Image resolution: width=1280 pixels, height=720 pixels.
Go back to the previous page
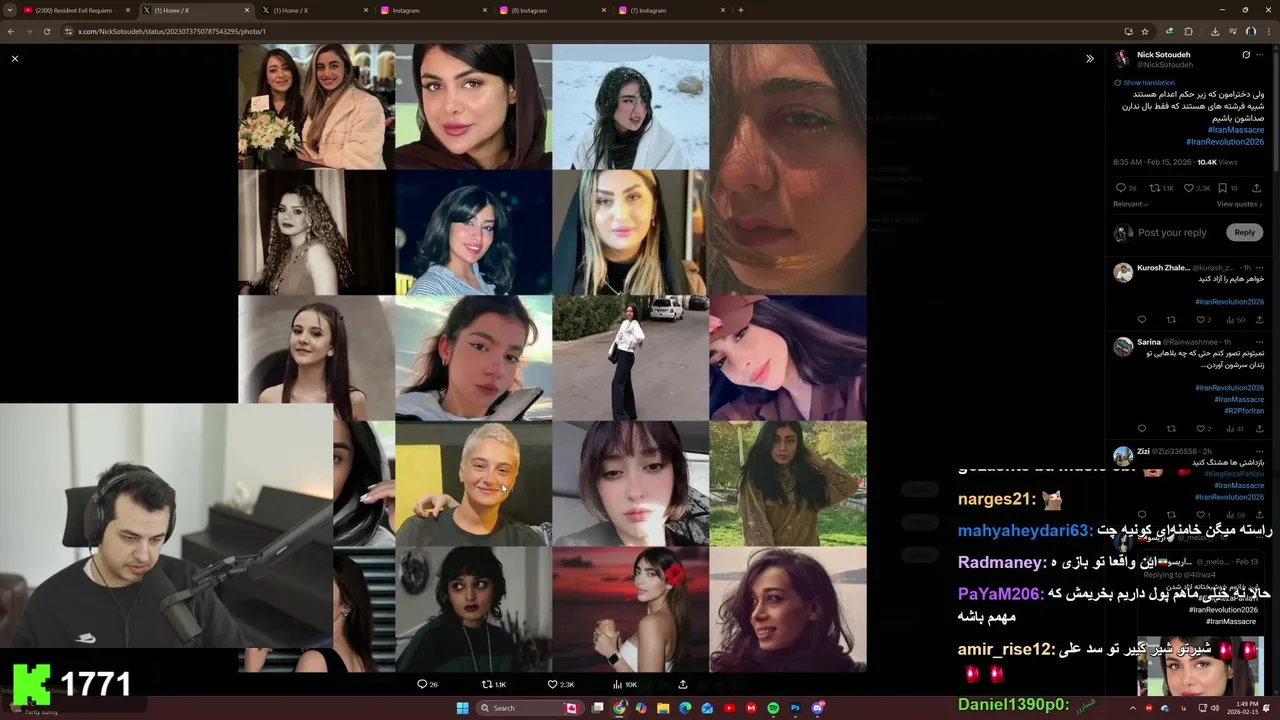click(x=11, y=31)
